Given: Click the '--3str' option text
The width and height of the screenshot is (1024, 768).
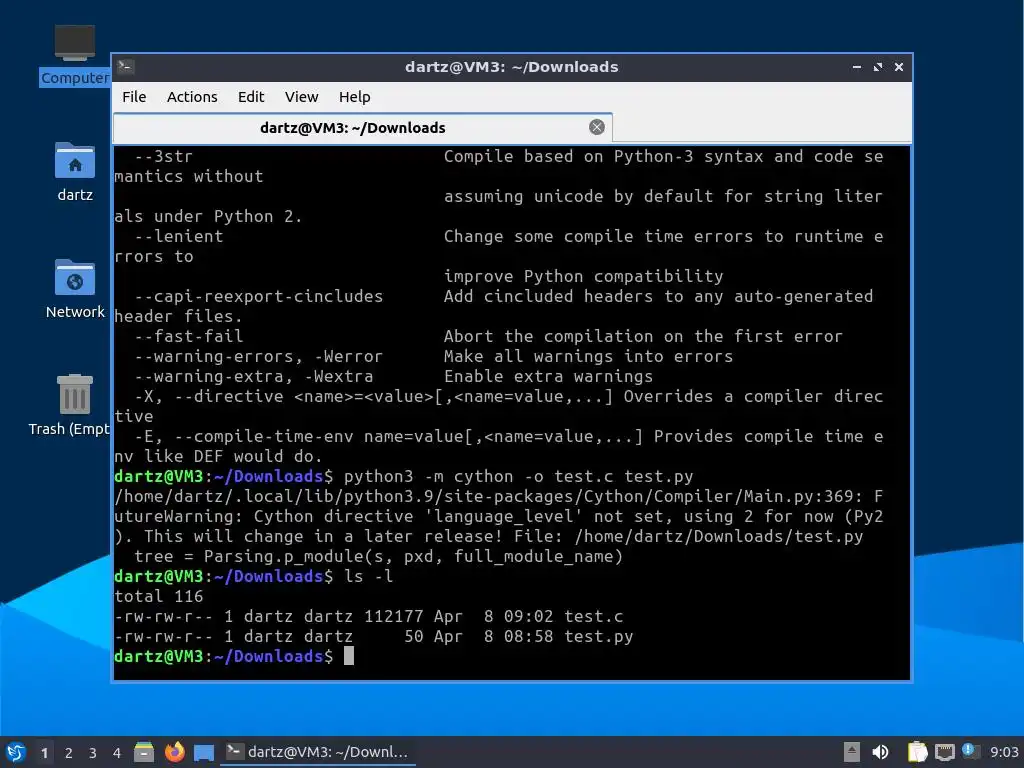Looking at the screenshot, I should 163,157.
